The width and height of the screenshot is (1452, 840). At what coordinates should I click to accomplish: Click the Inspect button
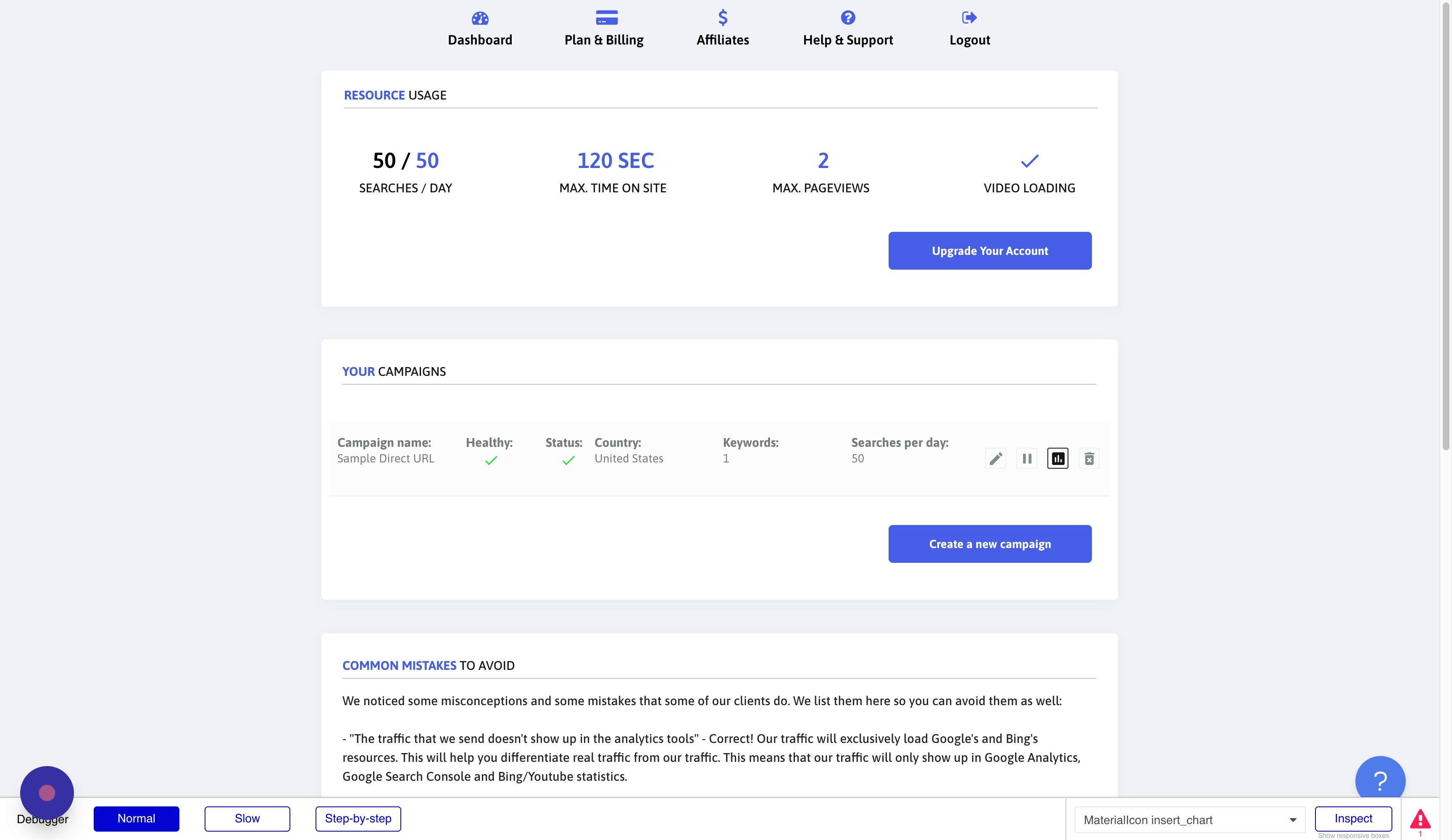(1353, 819)
